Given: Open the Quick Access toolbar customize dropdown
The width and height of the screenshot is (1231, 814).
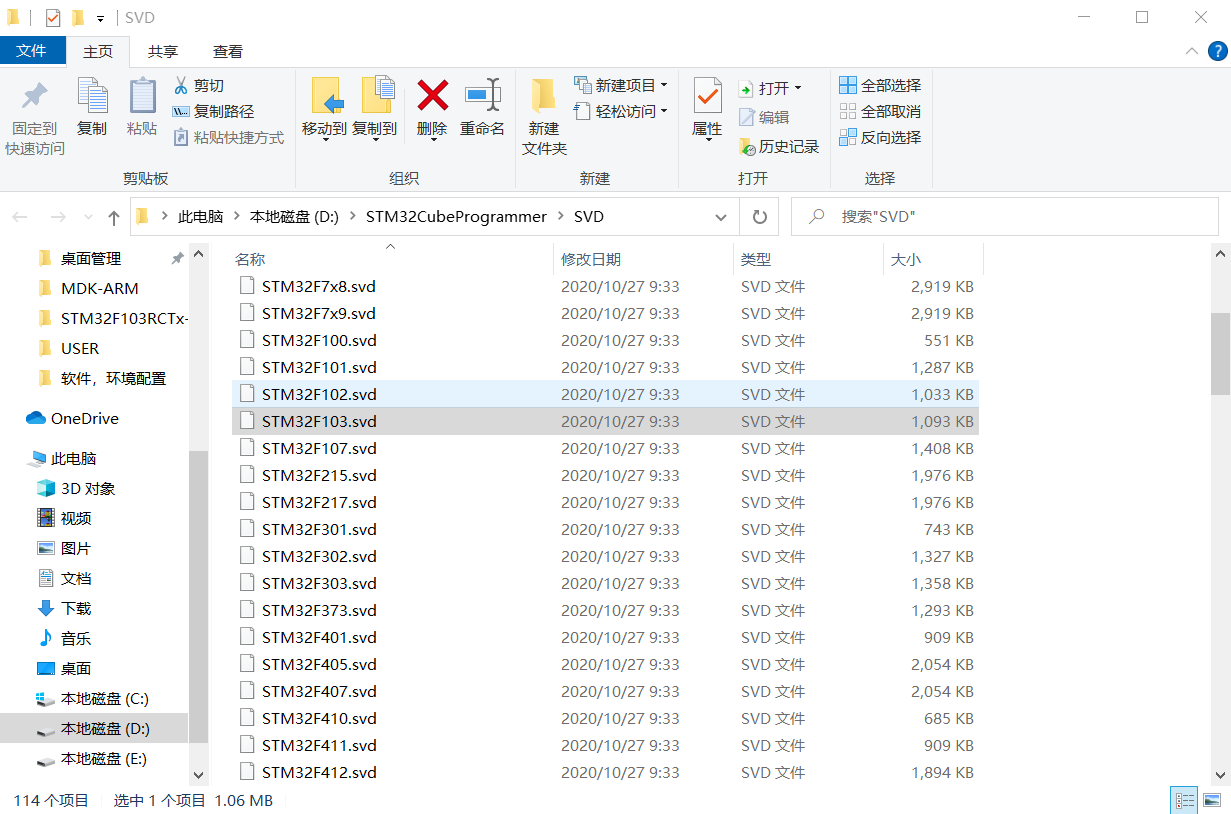Looking at the screenshot, I should [101, 18].
